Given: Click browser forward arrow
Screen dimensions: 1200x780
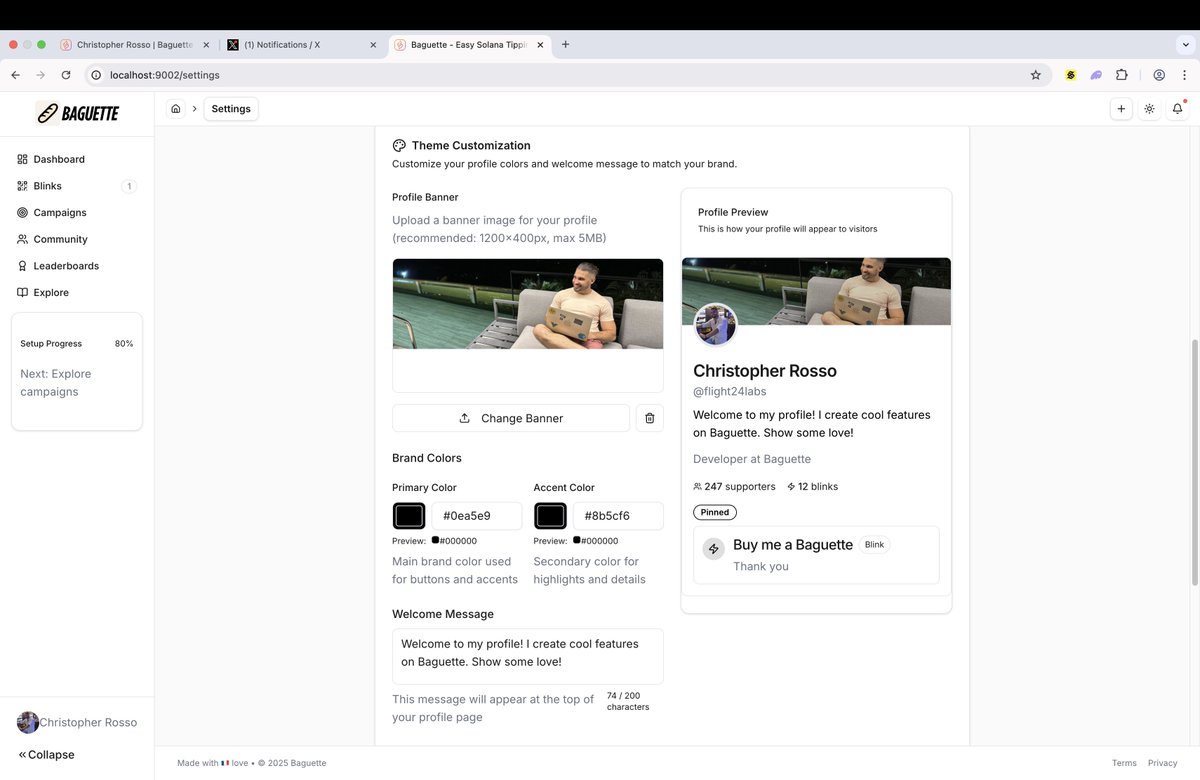Looking at the screenshot, I should [x=41, y=75].
